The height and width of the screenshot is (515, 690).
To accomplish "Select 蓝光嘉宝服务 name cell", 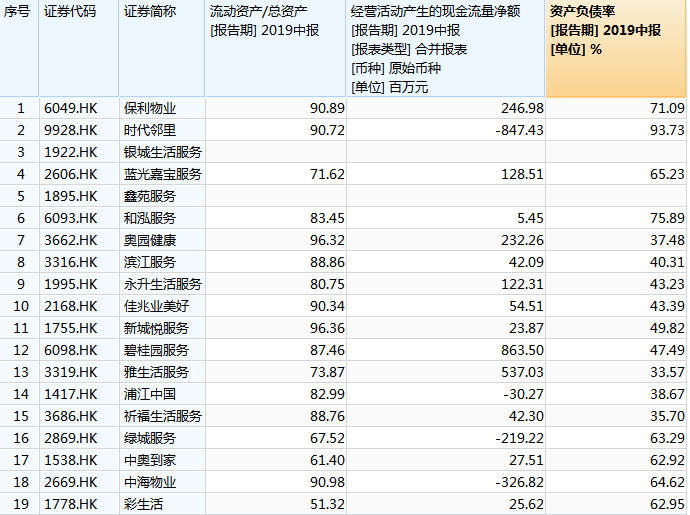I will pyautogui.click(x=162, y=174).
